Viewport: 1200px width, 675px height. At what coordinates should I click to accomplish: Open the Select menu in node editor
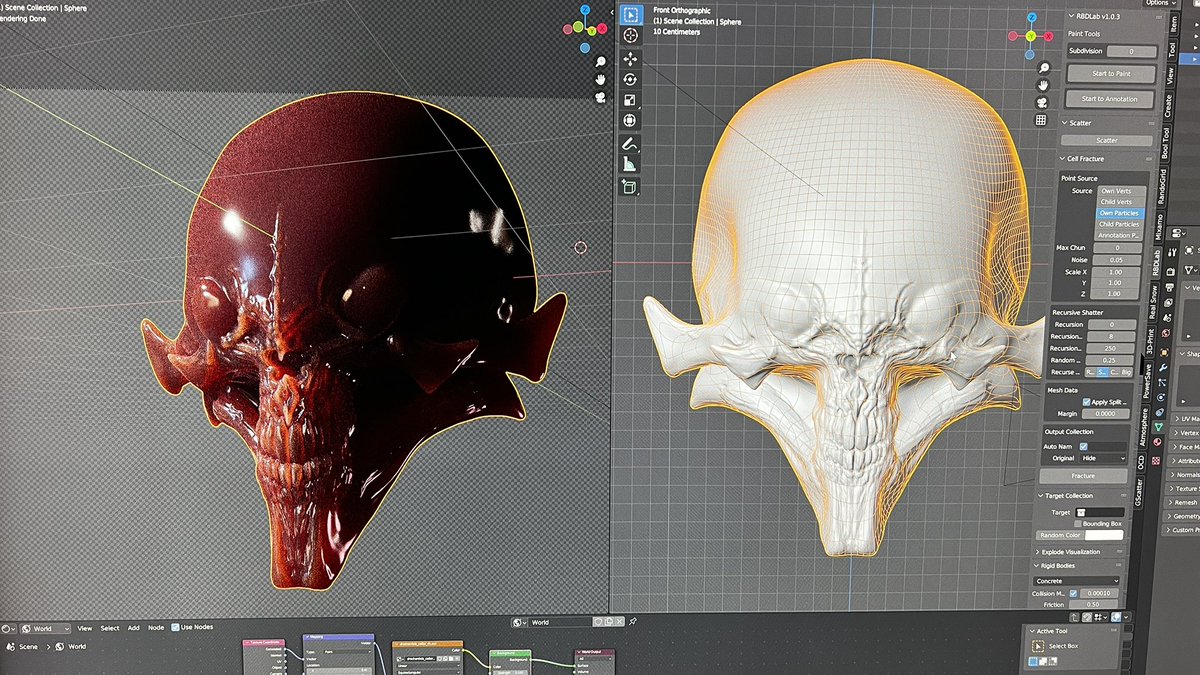110,628
